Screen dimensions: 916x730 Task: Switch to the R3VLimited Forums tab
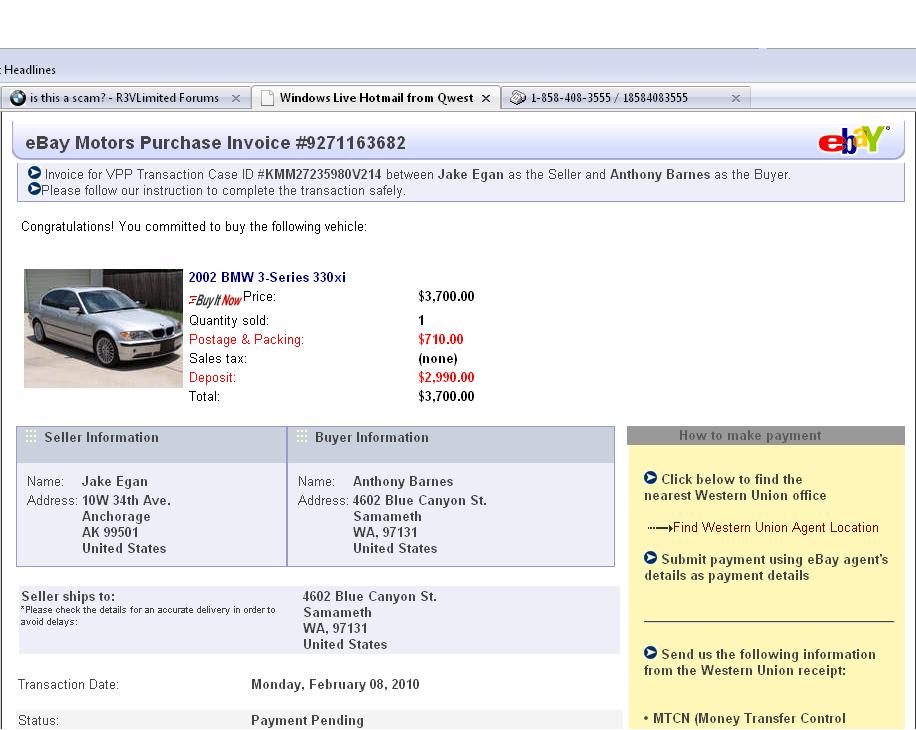pos(126,98)
